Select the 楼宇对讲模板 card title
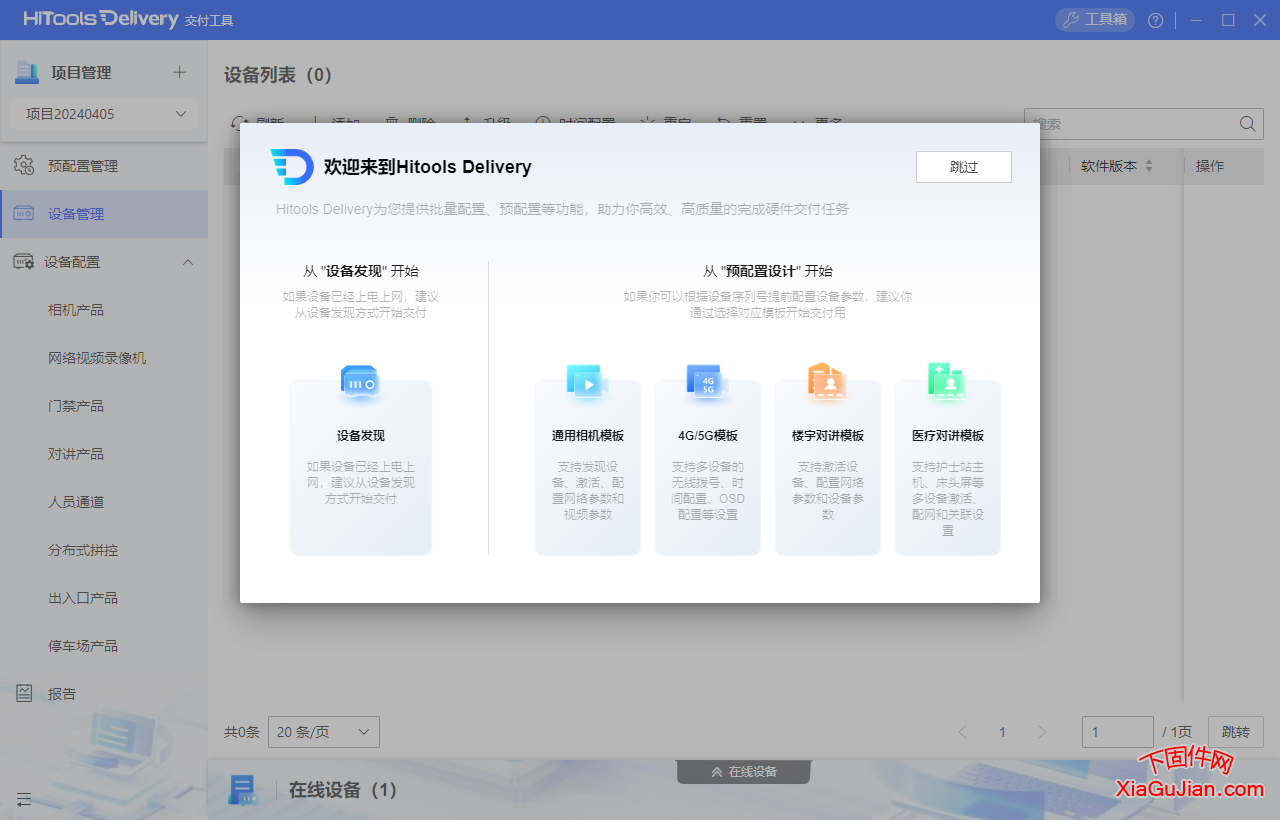 pos(828,436)
